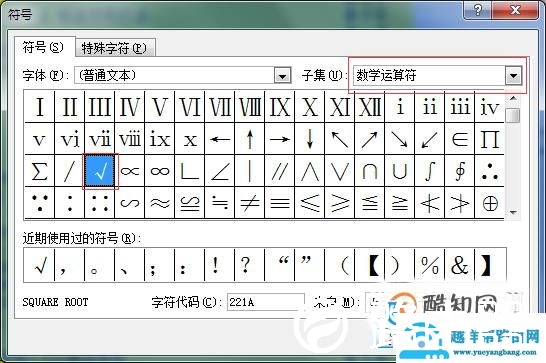Select the less-than-or-equal symbol
This screenshot has width=546, height=363.
pyautogui.click(x=310, y=203)
